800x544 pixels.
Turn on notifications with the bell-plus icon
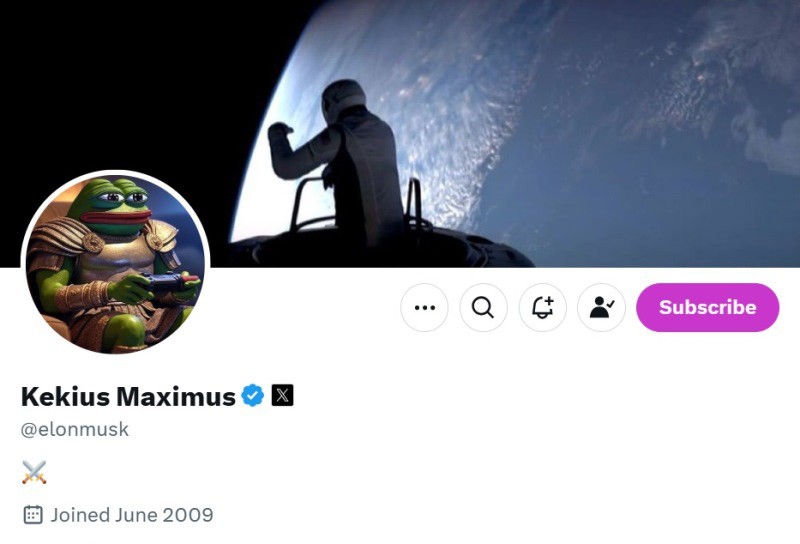tap(542, 307)
